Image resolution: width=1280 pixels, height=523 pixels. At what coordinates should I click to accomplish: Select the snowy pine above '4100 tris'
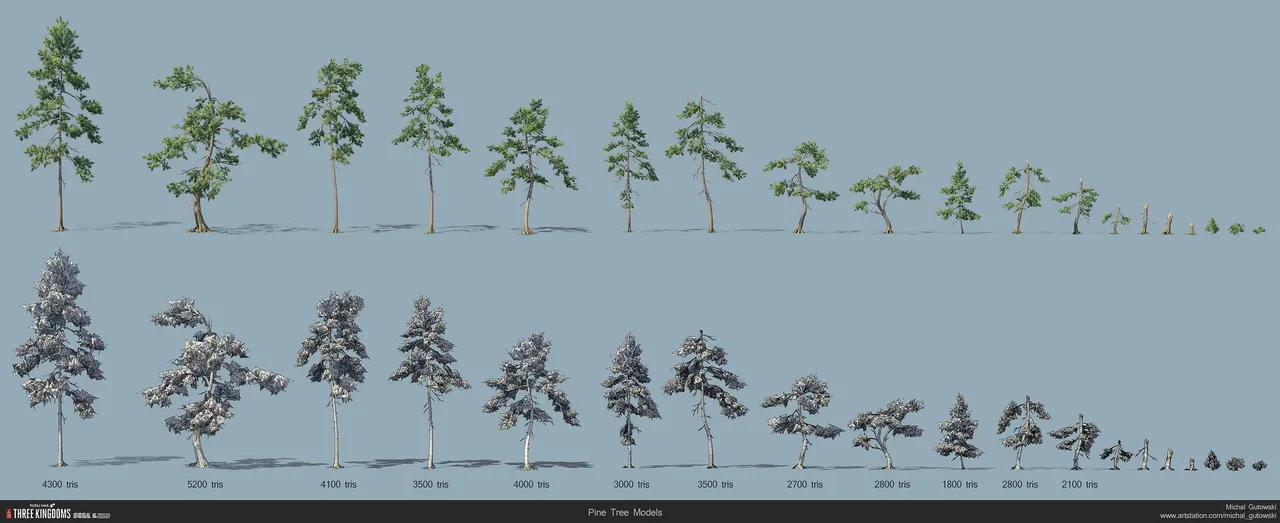pos(333,379)
